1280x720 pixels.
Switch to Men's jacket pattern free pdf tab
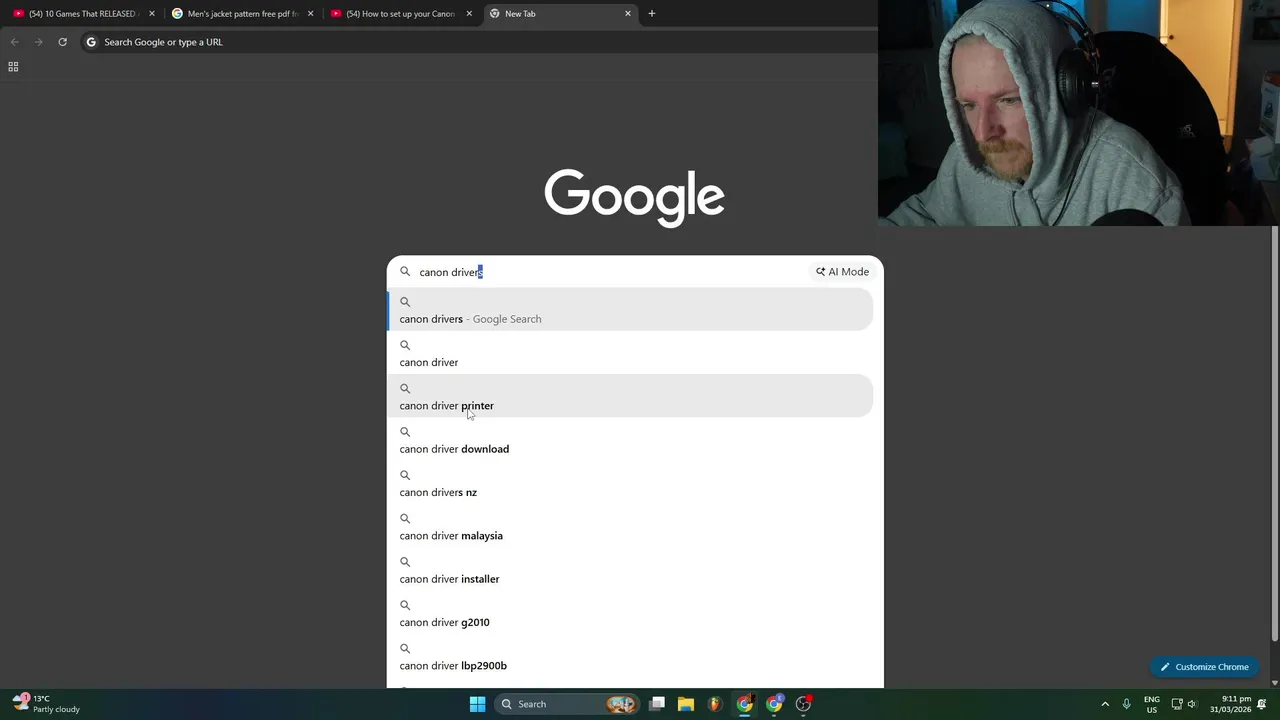[240, 14]
